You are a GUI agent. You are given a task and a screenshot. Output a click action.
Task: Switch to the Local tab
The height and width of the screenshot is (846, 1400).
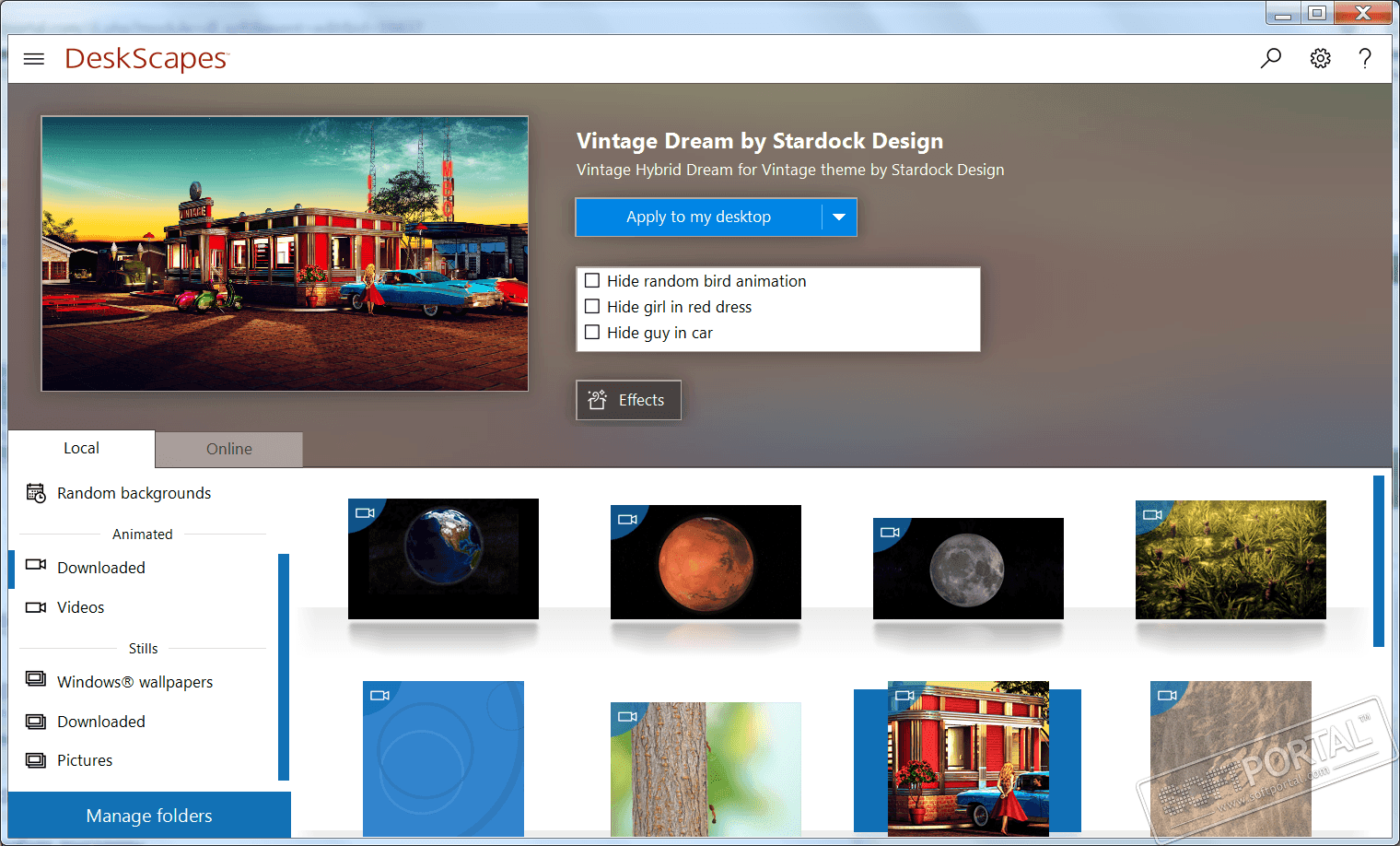pyautogui.click(x=81, y=449)
